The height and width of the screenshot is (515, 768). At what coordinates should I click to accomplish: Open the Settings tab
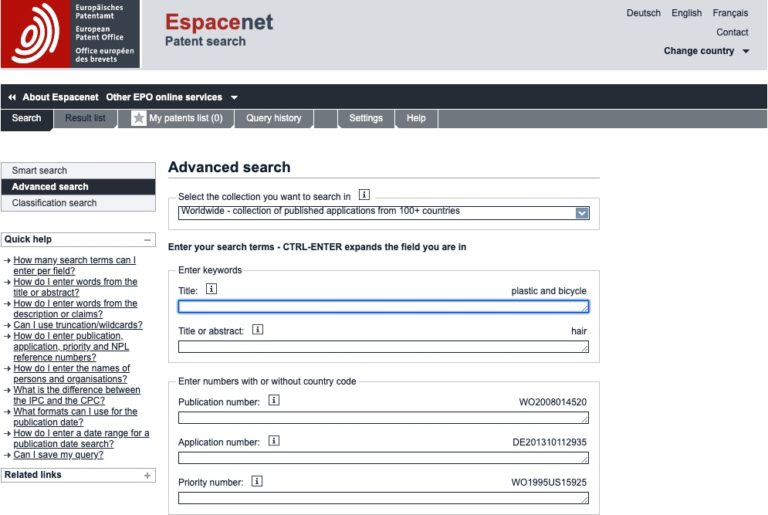[x=366, y=118]
